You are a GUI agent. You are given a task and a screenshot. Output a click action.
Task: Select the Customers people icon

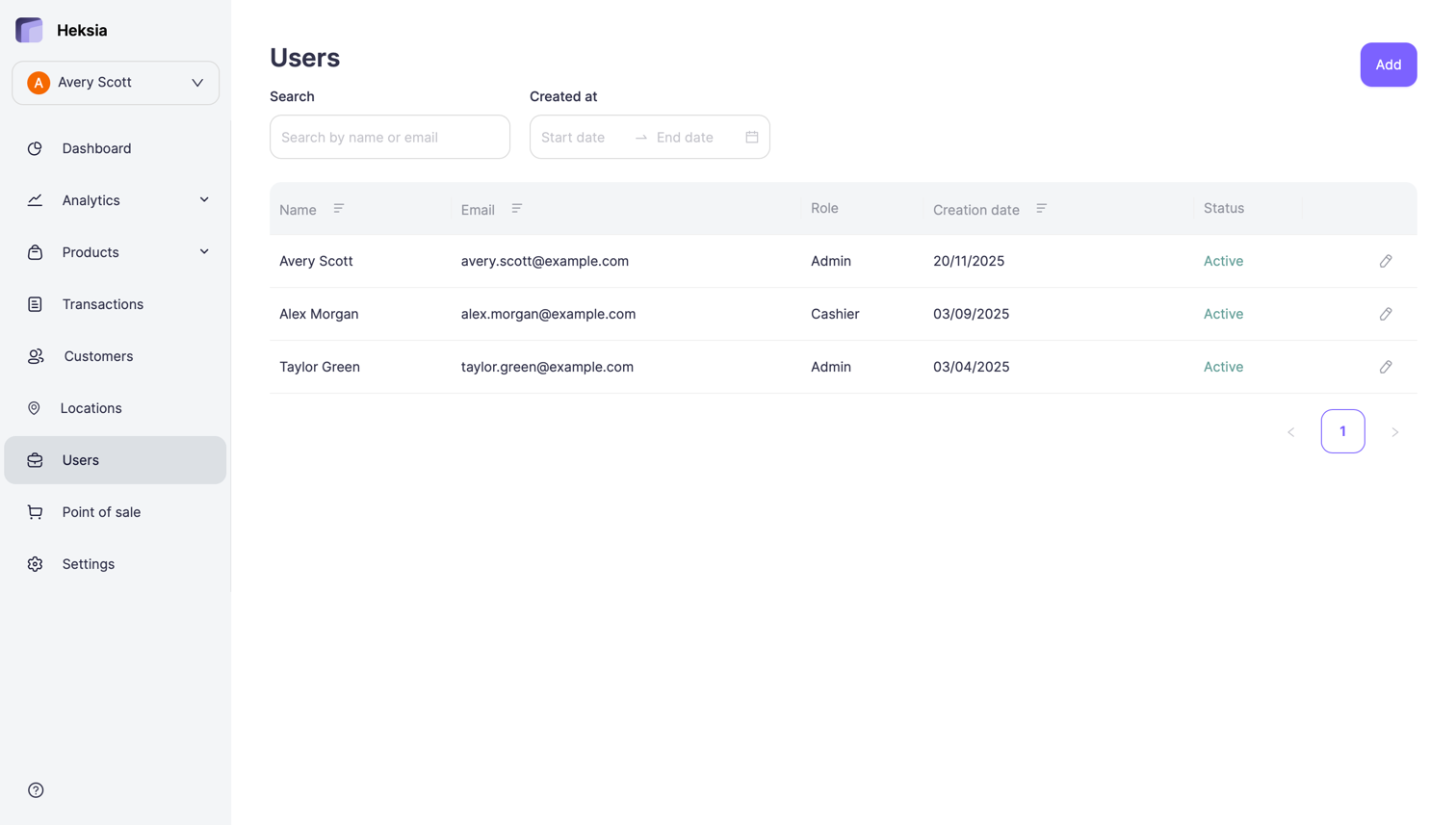click(x=35, y=355)
